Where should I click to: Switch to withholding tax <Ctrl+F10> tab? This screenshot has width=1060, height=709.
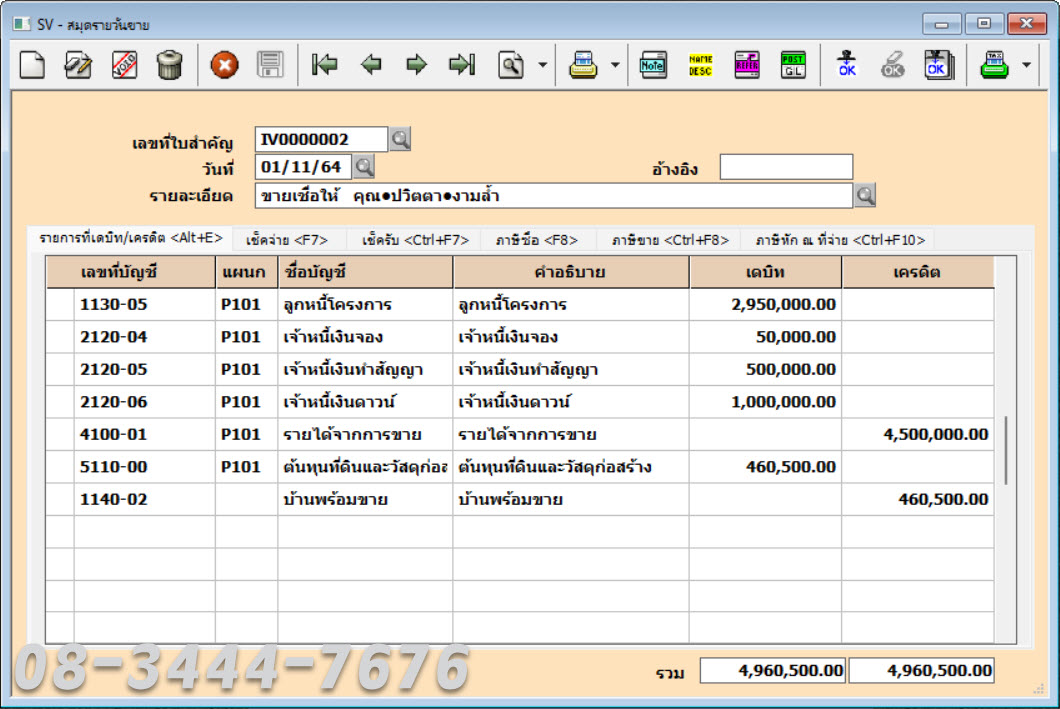pos(840,240)
